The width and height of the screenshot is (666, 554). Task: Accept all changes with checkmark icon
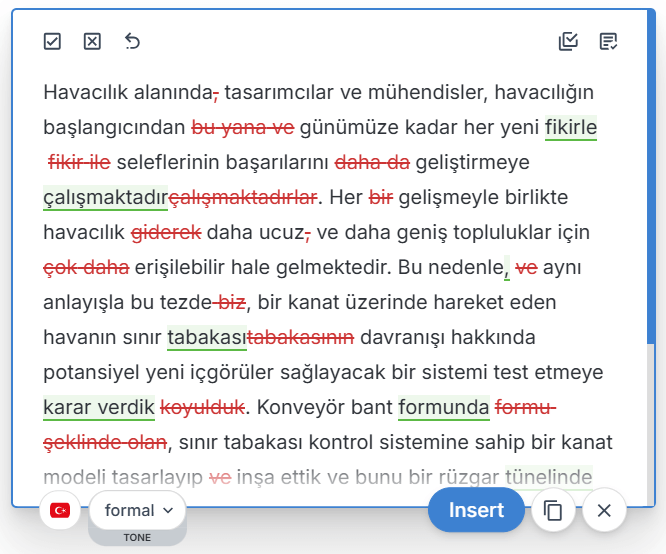point(53,41)
